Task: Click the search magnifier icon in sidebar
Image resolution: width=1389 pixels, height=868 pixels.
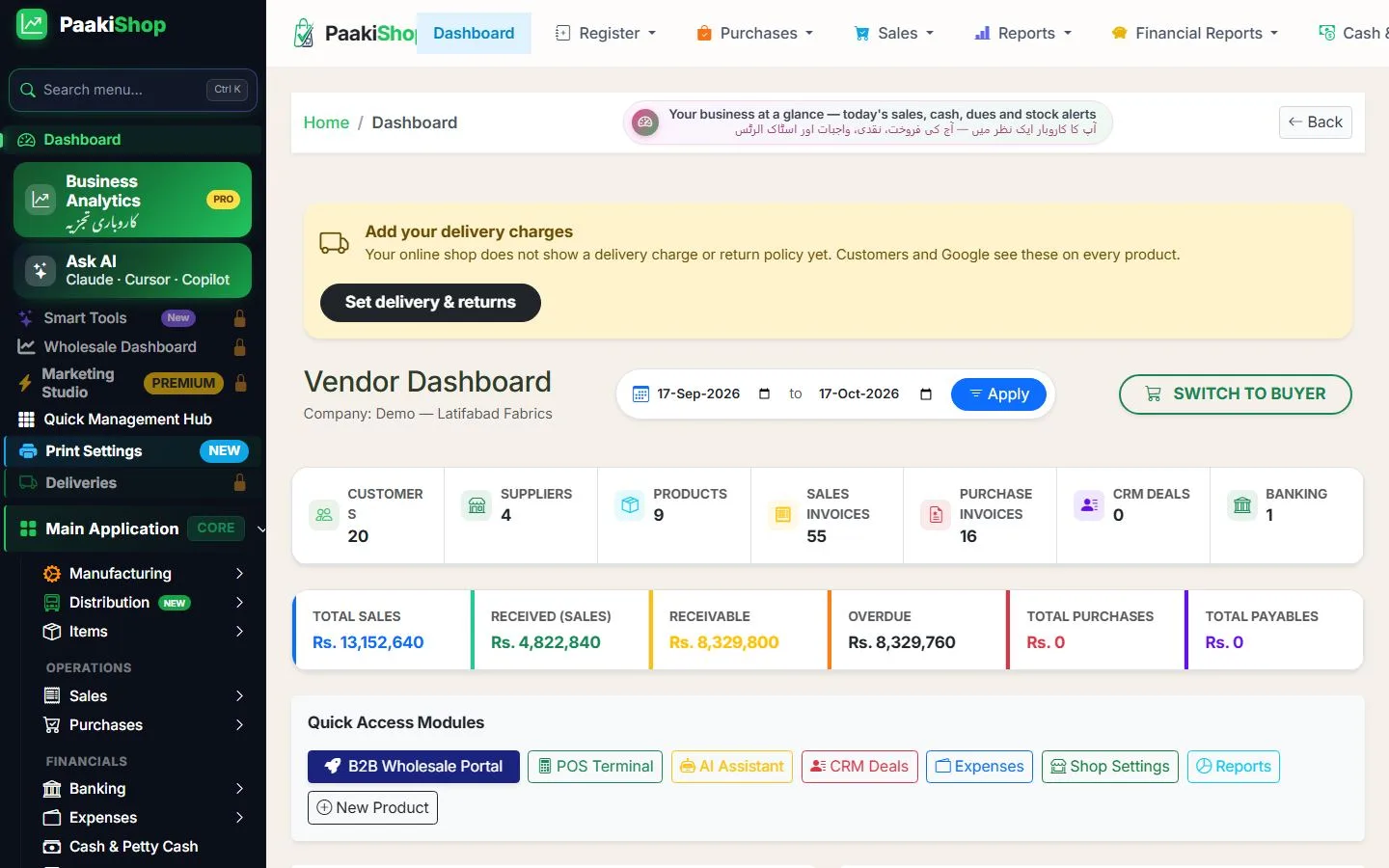Action: (28, 90)
